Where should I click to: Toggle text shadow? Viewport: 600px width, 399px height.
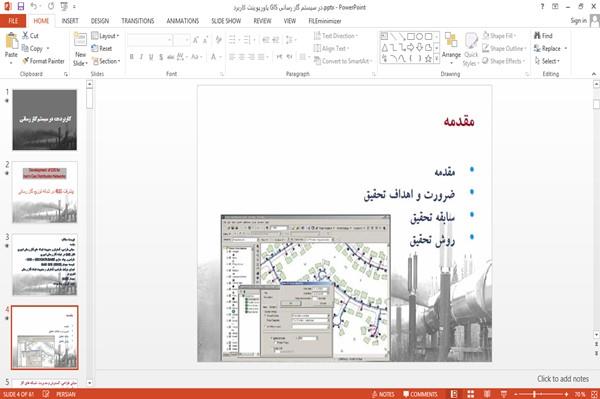[161, 57]
